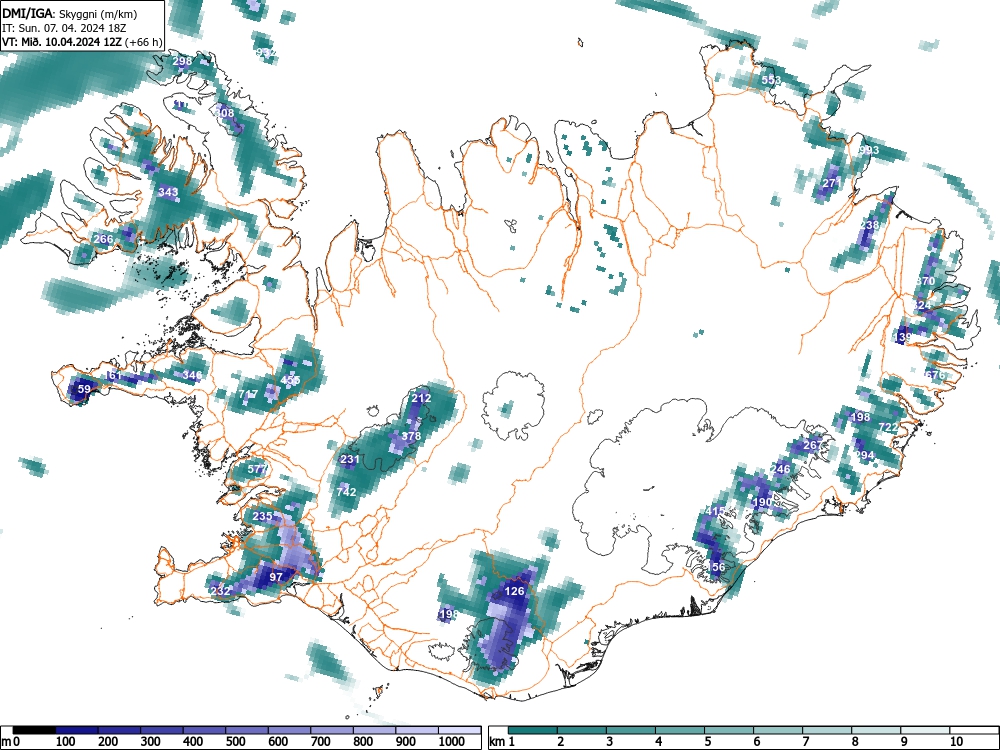The height and width of the screenshot is (750, 1000).
Task: Select the '722' visibility value
Action: pyautogui.click(x=888, y=427)
